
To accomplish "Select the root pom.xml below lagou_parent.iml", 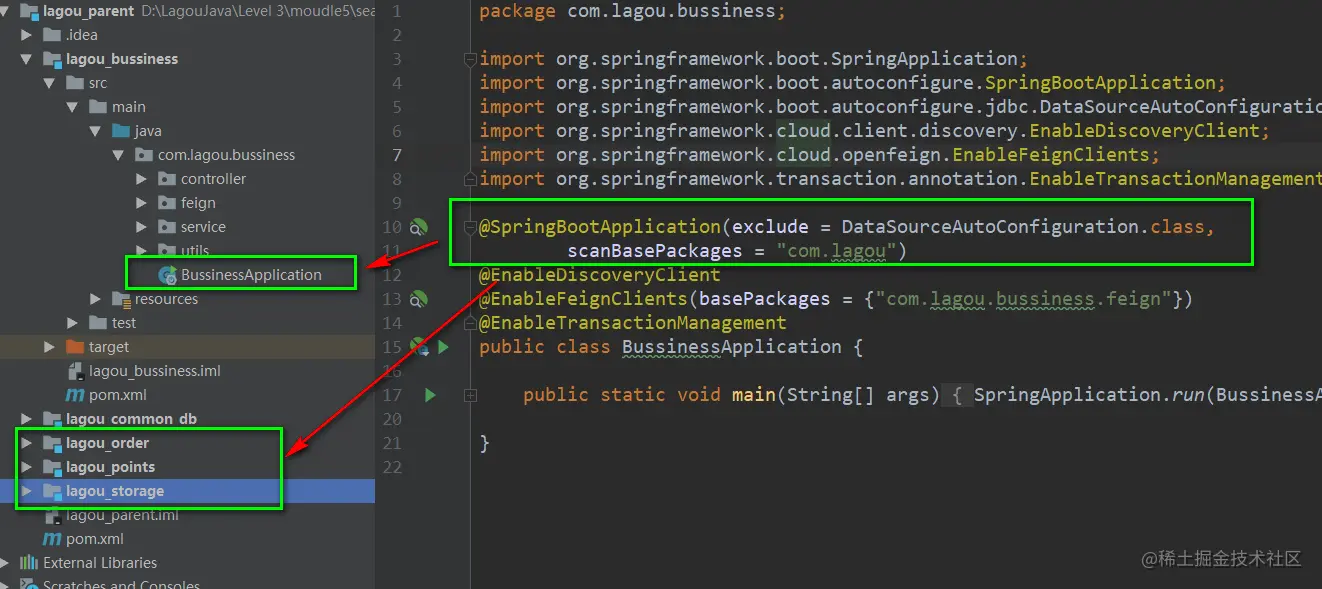I will coord(95,539).
